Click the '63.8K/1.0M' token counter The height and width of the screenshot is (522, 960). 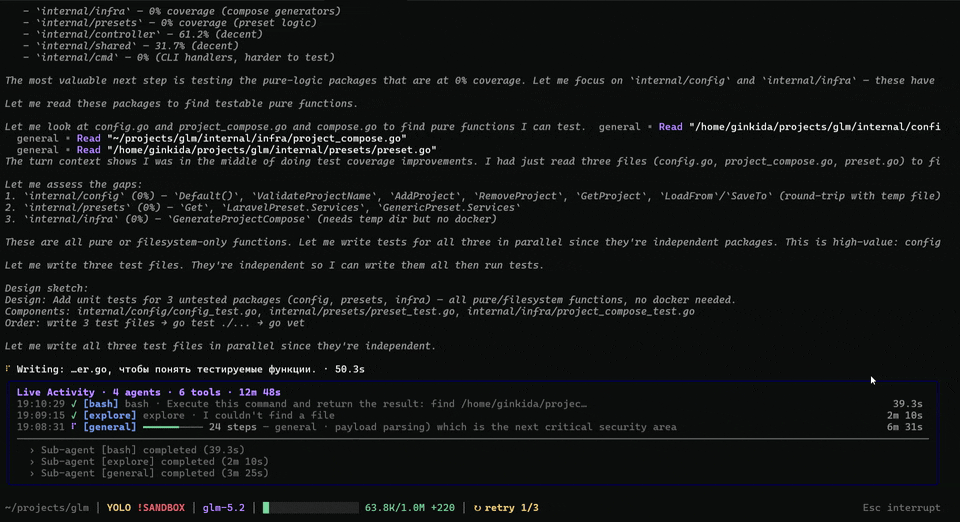point(394,508)
